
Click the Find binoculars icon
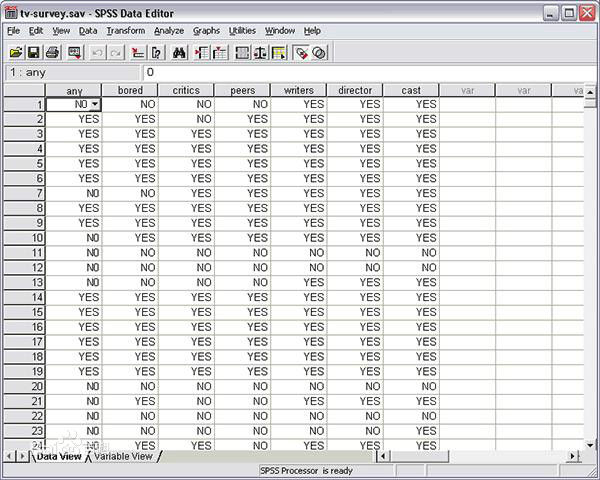click(179, 52)
